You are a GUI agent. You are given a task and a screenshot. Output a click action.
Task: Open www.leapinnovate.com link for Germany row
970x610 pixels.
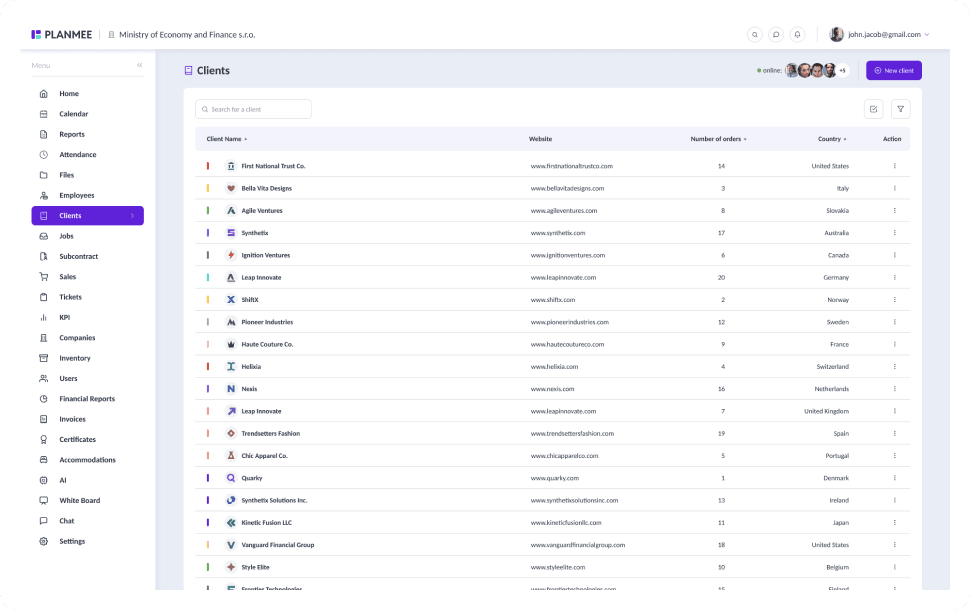tap(564, 277)
